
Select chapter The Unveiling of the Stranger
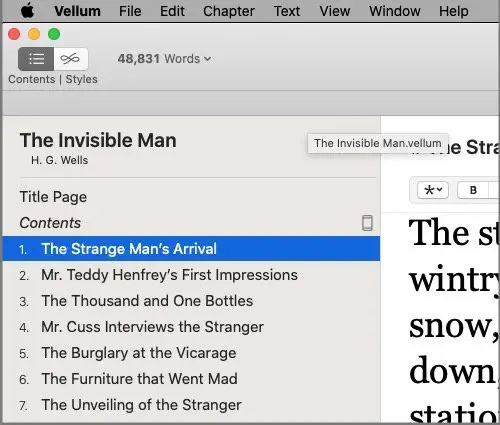[191, 405]
